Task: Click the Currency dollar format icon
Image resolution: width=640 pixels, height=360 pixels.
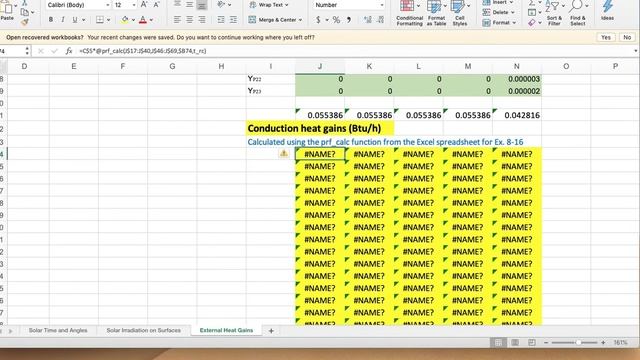Action: pyautogui.click(x=318, y=20)
